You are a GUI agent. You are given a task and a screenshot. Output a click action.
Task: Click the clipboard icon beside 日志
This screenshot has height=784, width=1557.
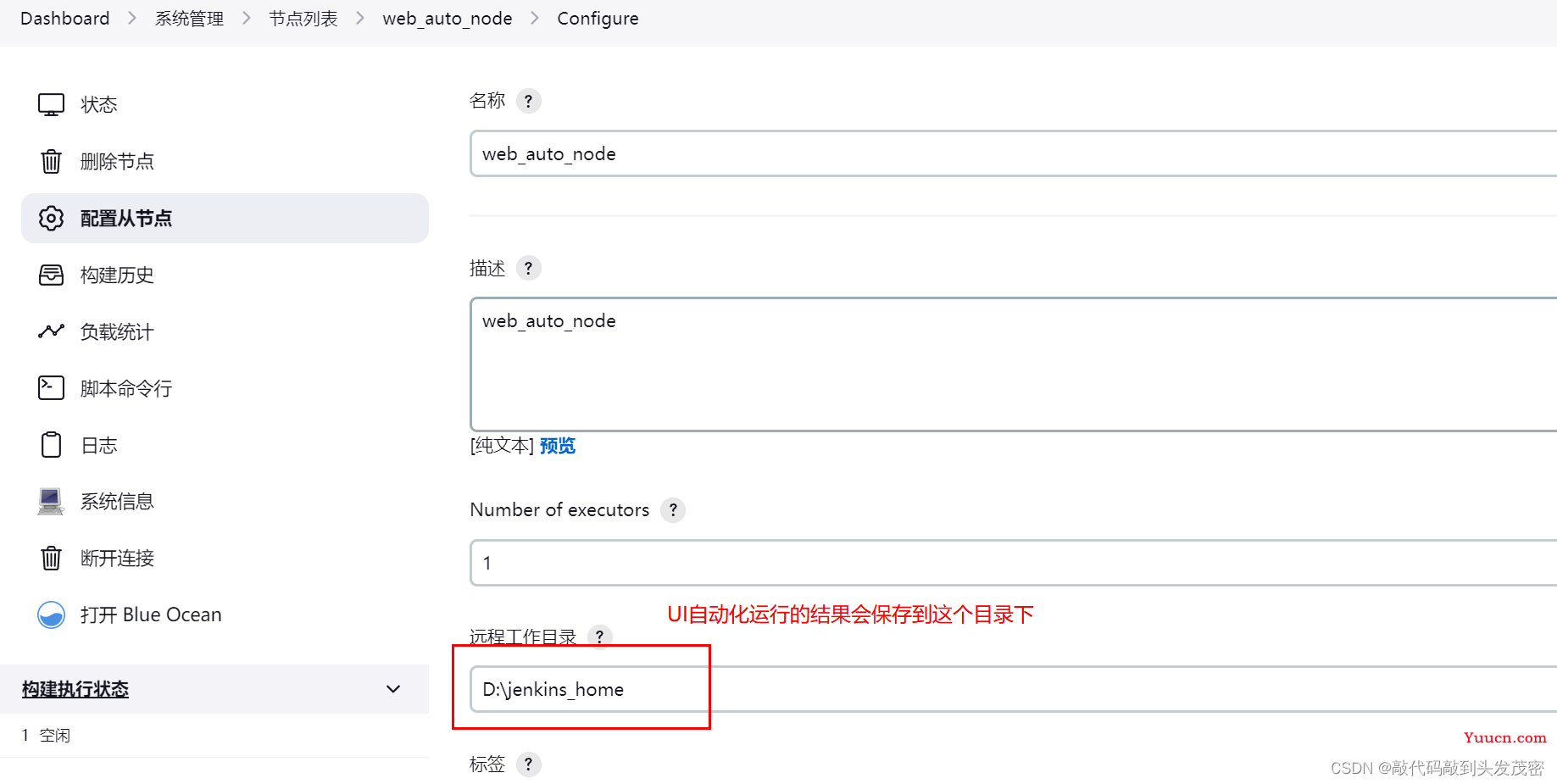point(51,445)
